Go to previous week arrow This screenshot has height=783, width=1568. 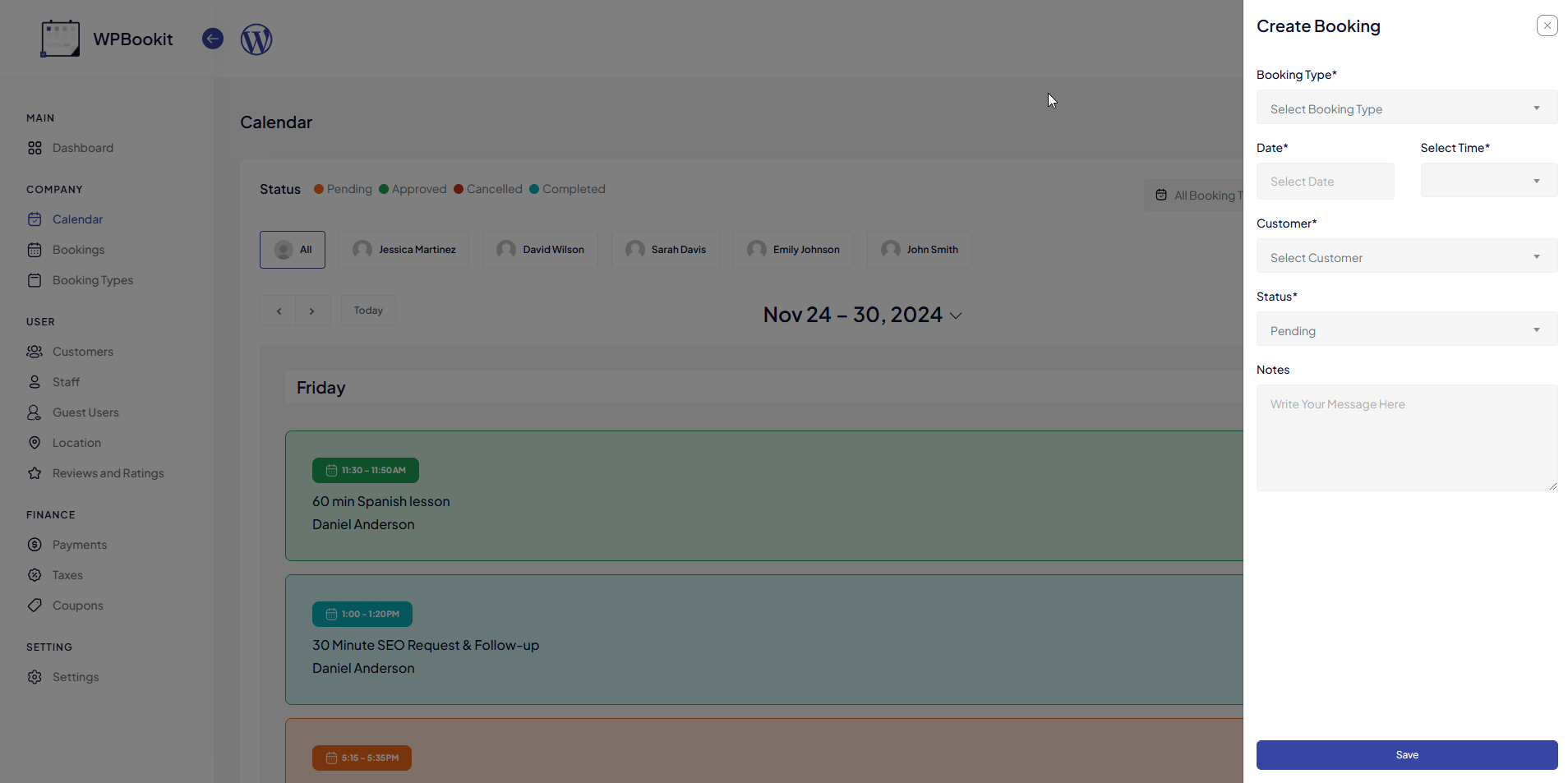coord(279,311)
